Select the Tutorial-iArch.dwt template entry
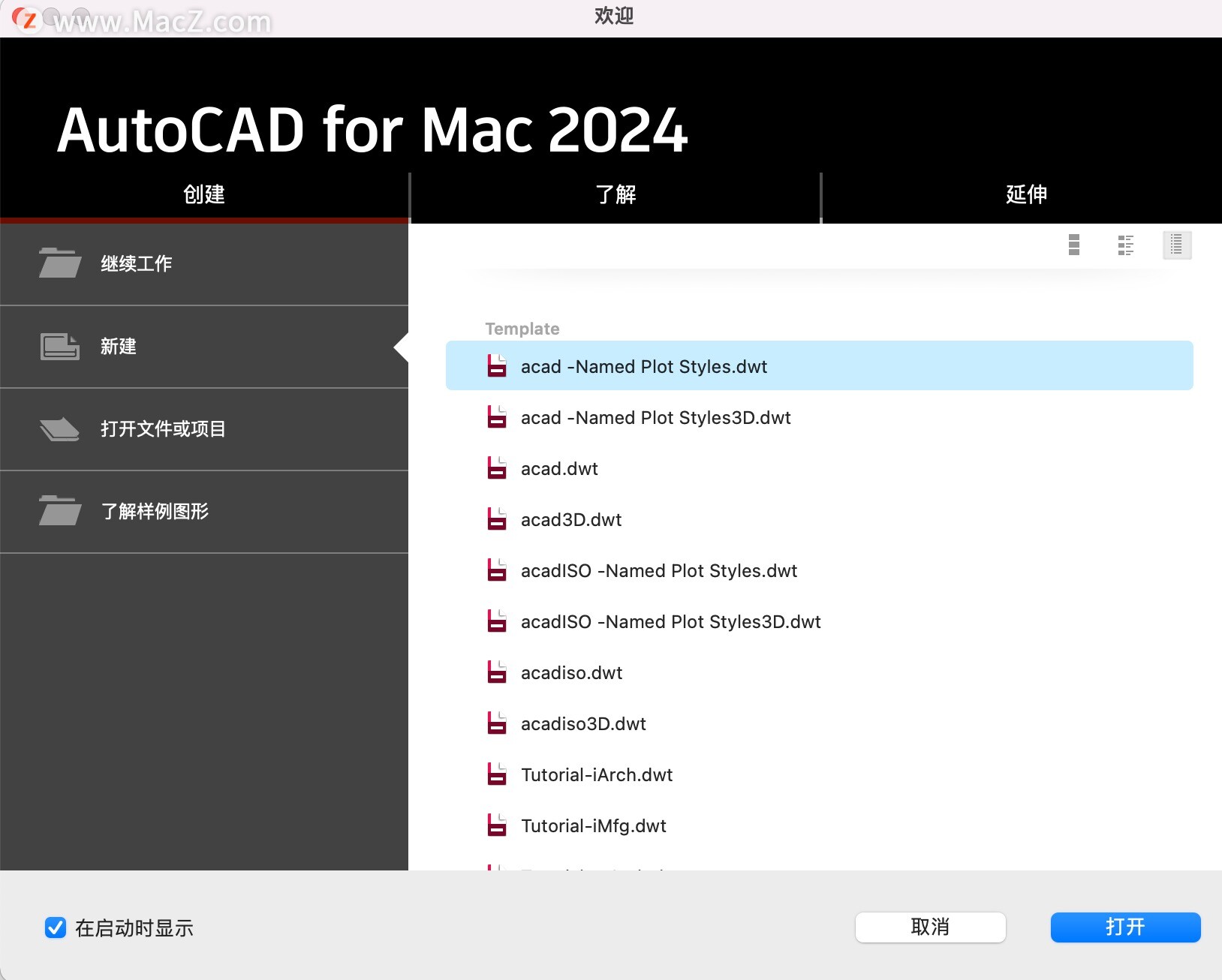 point(596,774)
